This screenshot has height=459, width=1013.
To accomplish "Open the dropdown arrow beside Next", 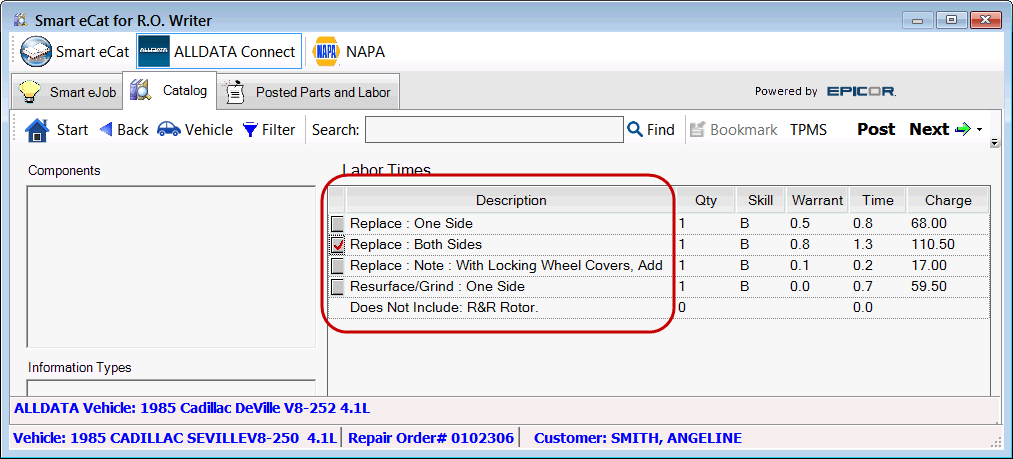I will [x=980, y=130].
